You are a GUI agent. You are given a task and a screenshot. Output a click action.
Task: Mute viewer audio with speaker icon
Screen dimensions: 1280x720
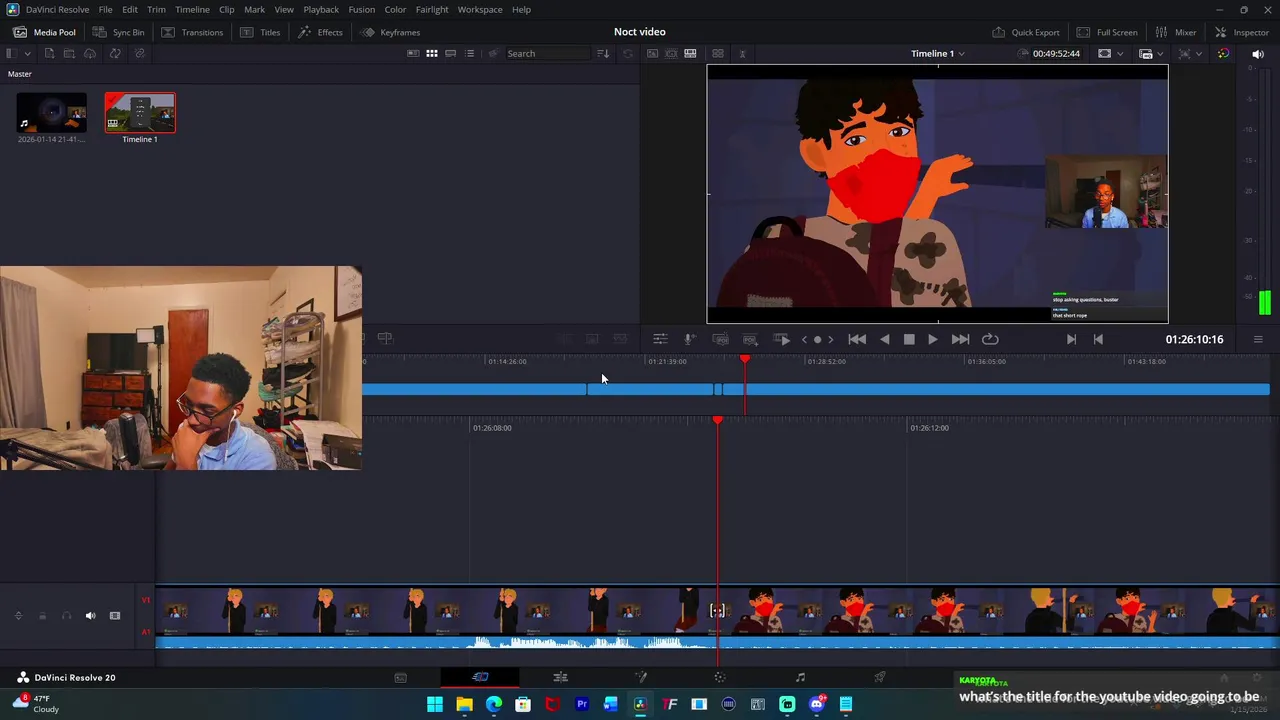pos(1258,53)
